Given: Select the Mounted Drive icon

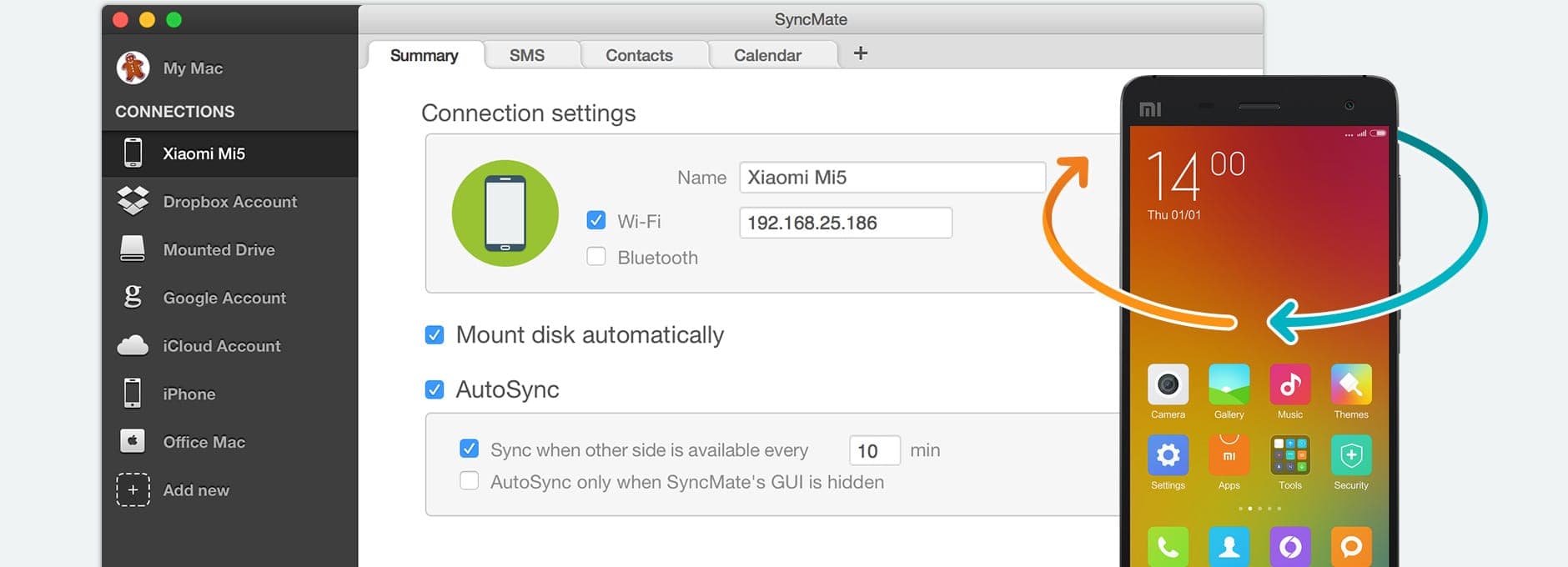Looking at the screenshot, I should (x=133, y=249).
